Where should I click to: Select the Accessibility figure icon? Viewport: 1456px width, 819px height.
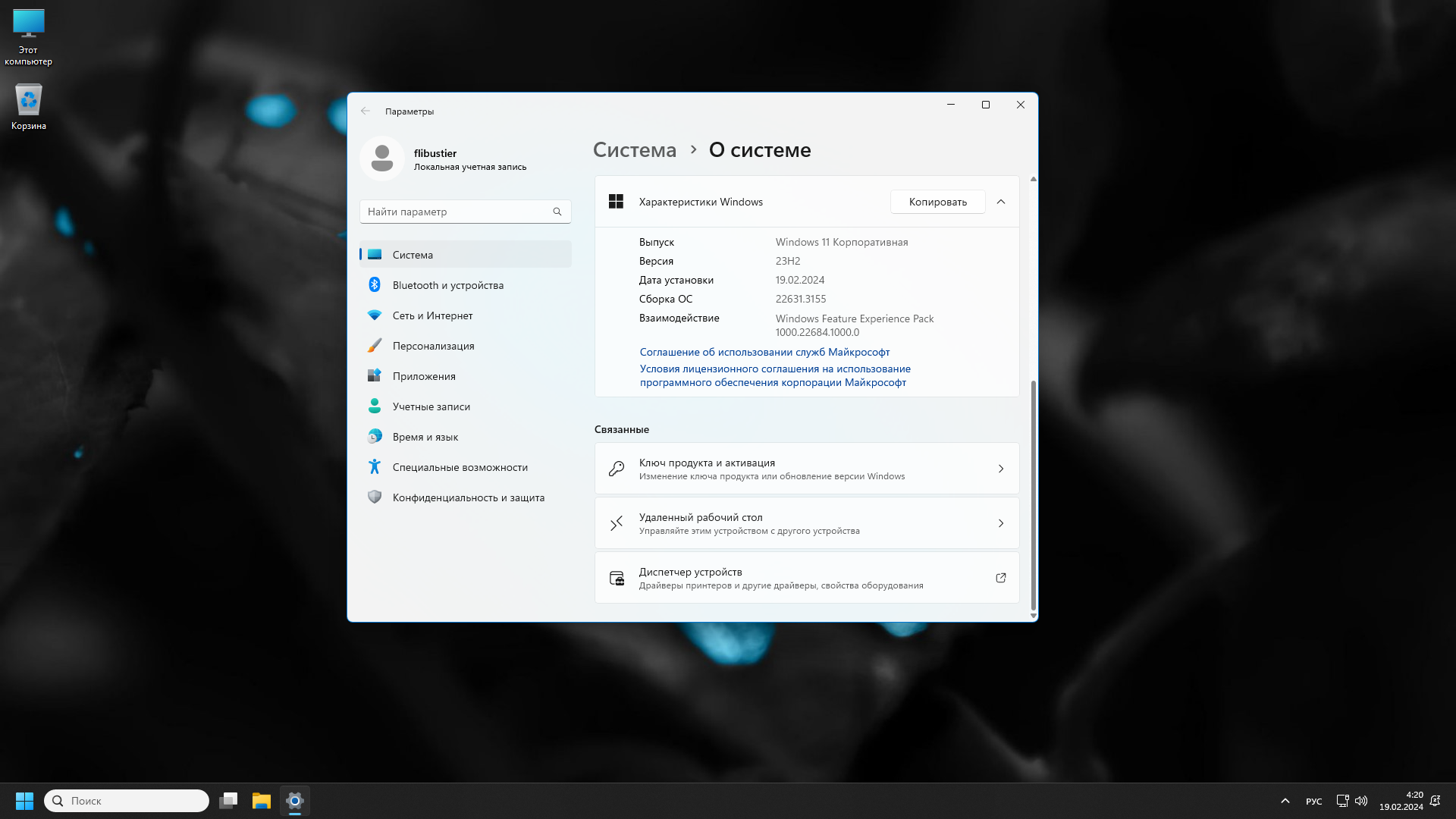pyautogui.click(x=375, y=466)
